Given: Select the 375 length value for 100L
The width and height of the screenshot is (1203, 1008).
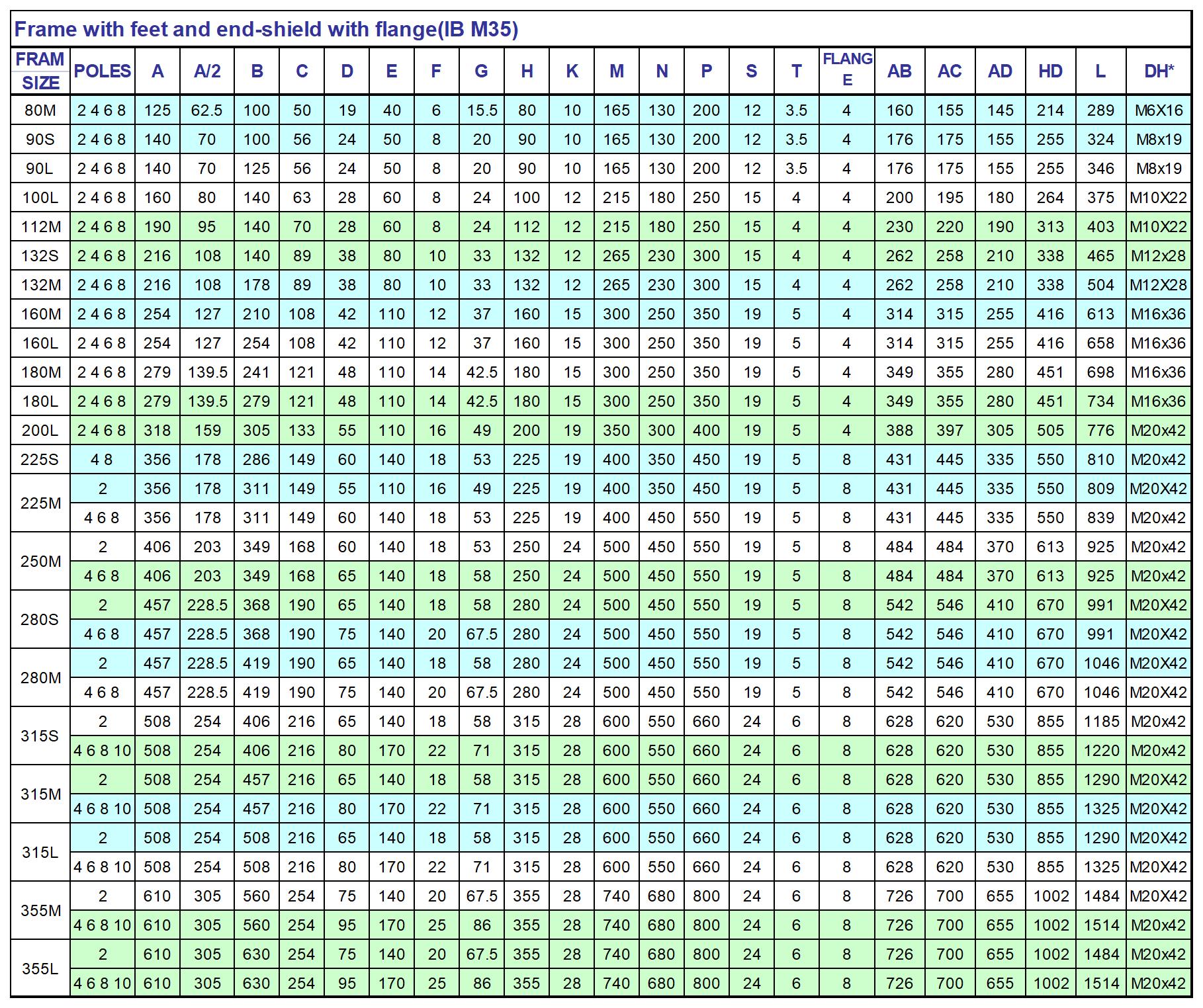Looking at the screenshot, I should [1100, 198].
